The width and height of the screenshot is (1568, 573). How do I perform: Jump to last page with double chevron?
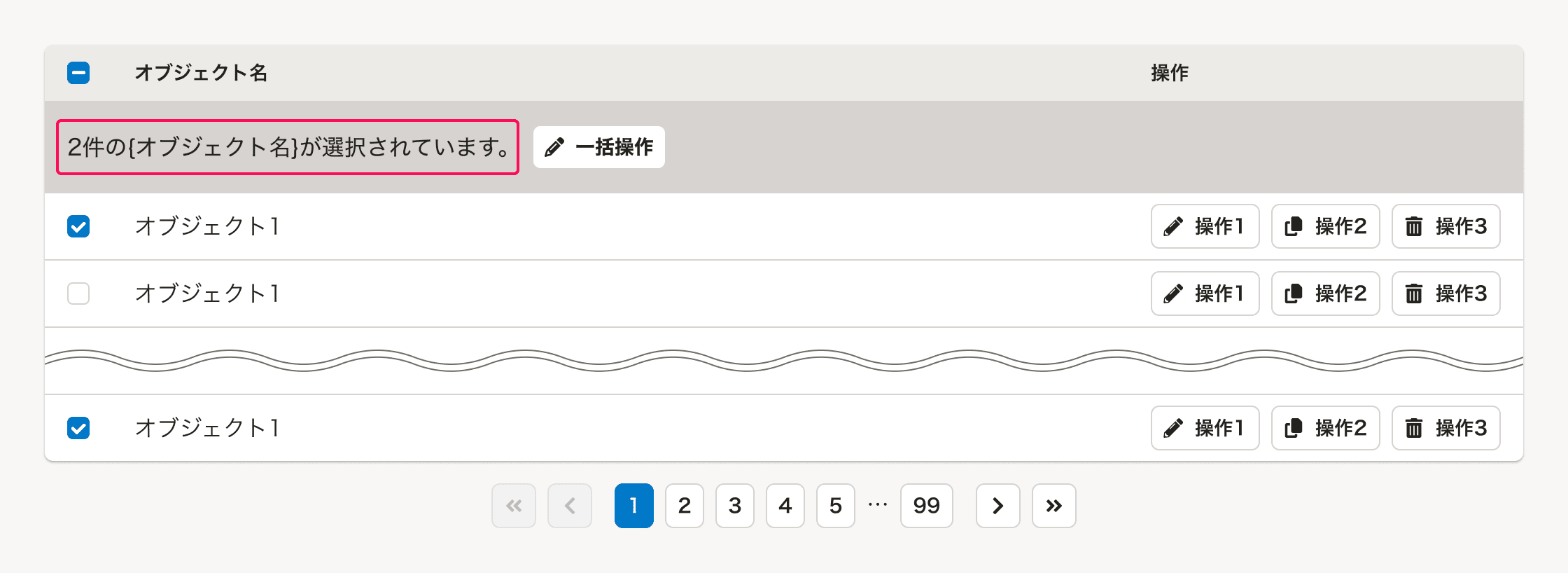pyautogui.click(x=1054, y=506)
